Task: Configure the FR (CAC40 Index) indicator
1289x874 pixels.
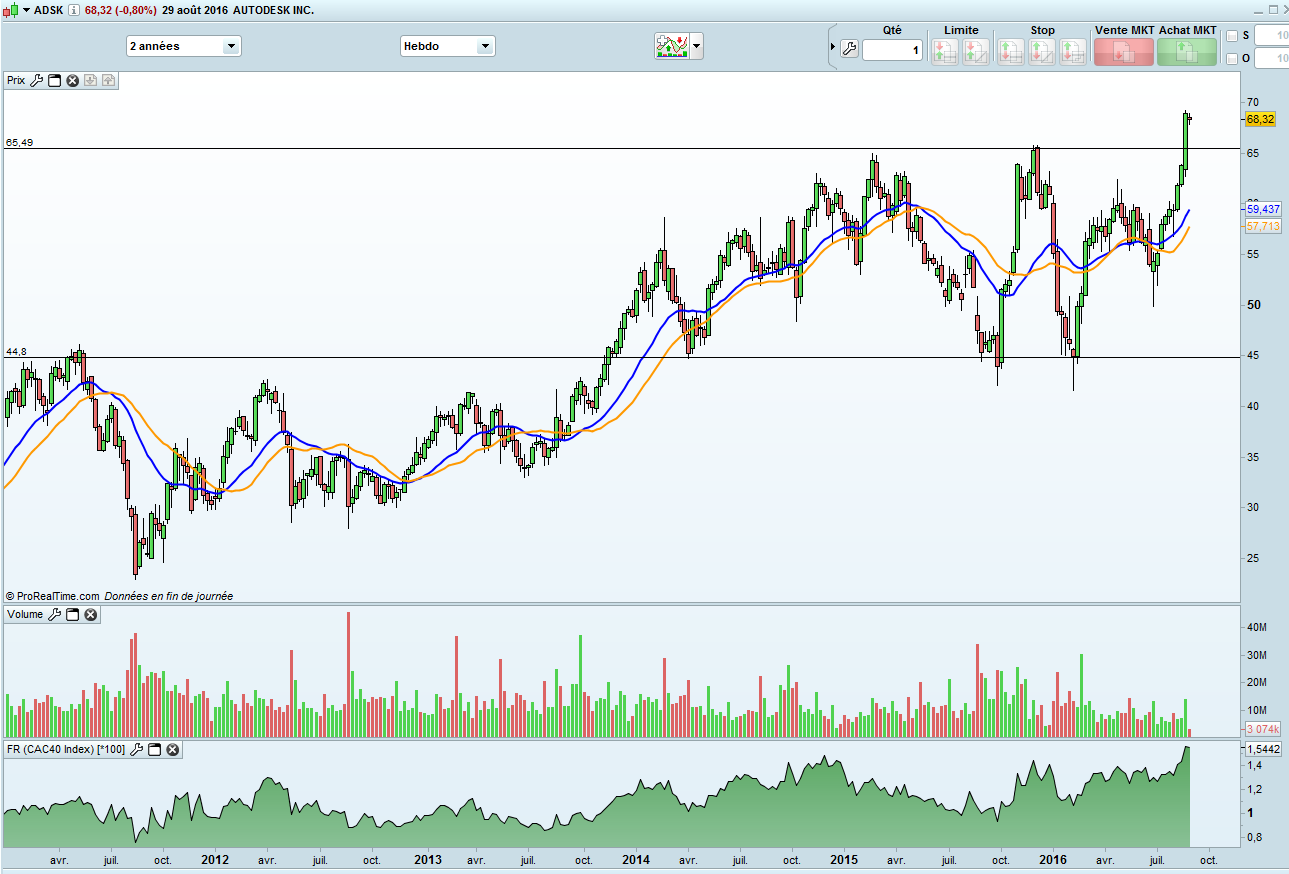Action: point(138,749)
